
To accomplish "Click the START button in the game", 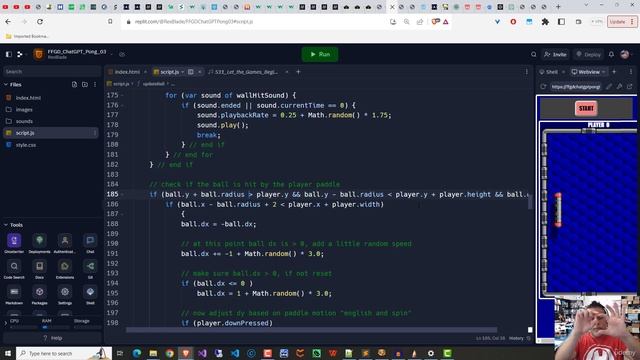I will tap(586, 109).
